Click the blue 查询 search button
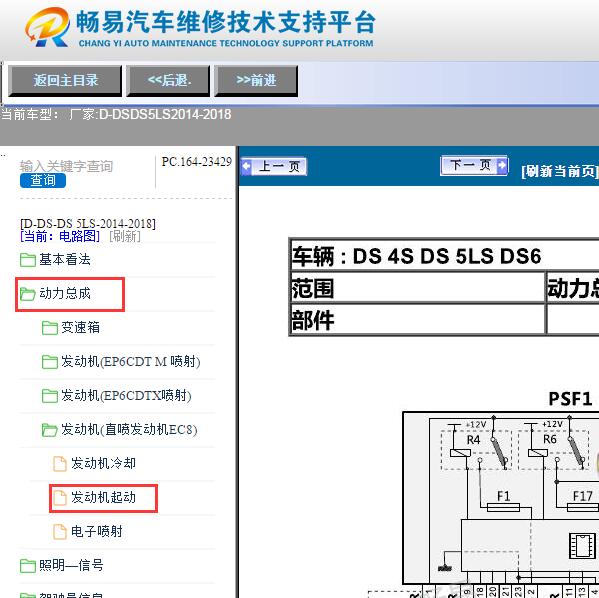Image resolution: width=599 pixels, height=598 pixels. 43,180
